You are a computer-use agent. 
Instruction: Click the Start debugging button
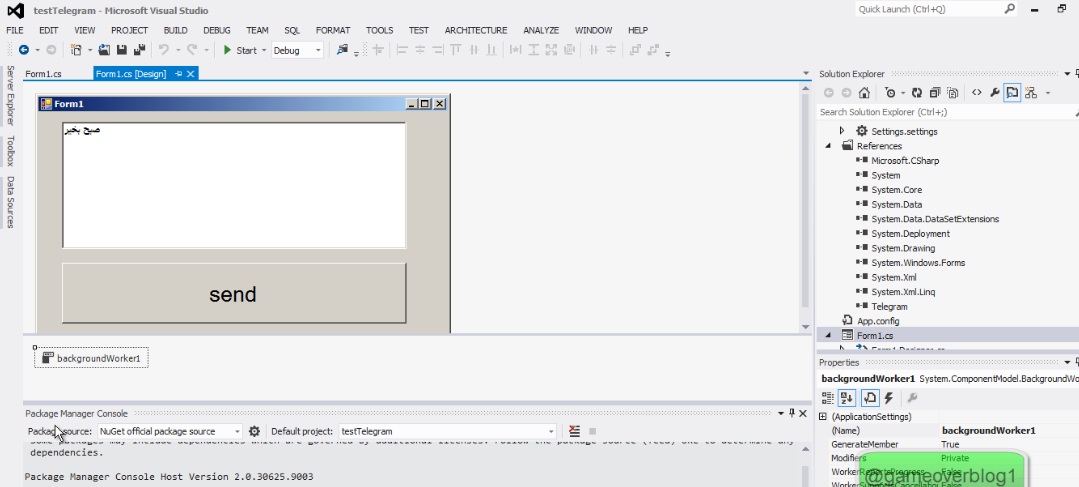click(240, 50)
